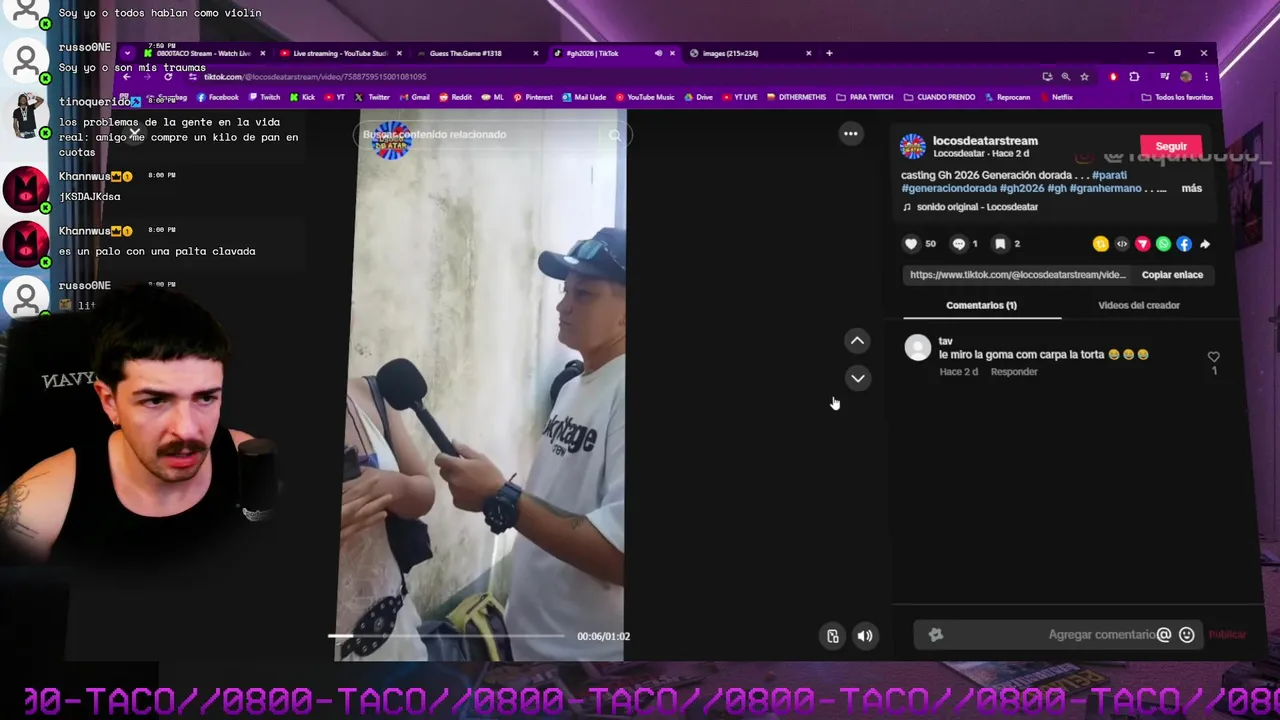Viewport: 1280px width, 720px height.
Task: Go to next video with down chevron
Action: coord(857,378)
